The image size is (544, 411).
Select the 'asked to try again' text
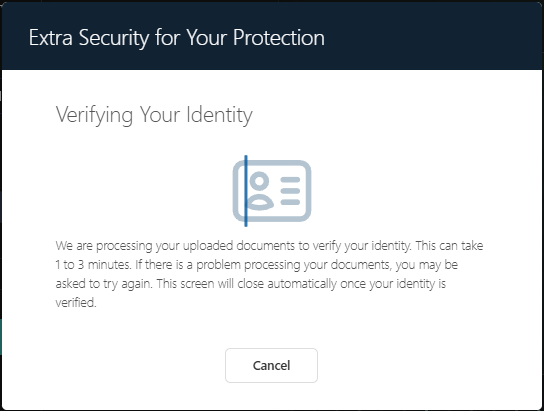[103, 284]
